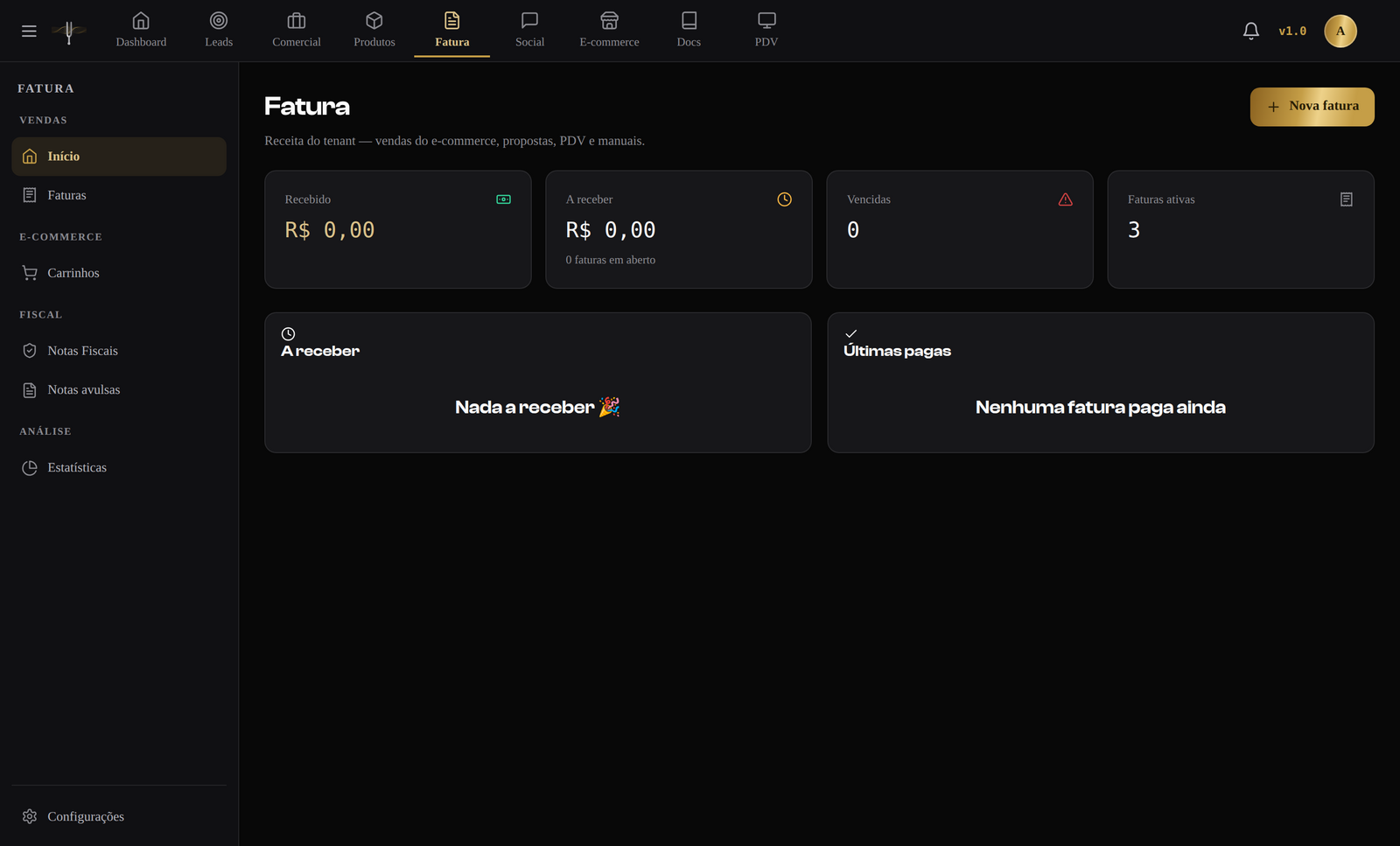This screenshot has width=1400, height=846.
Task: Click Vencidas count 0
Action: tap(853, 230)
